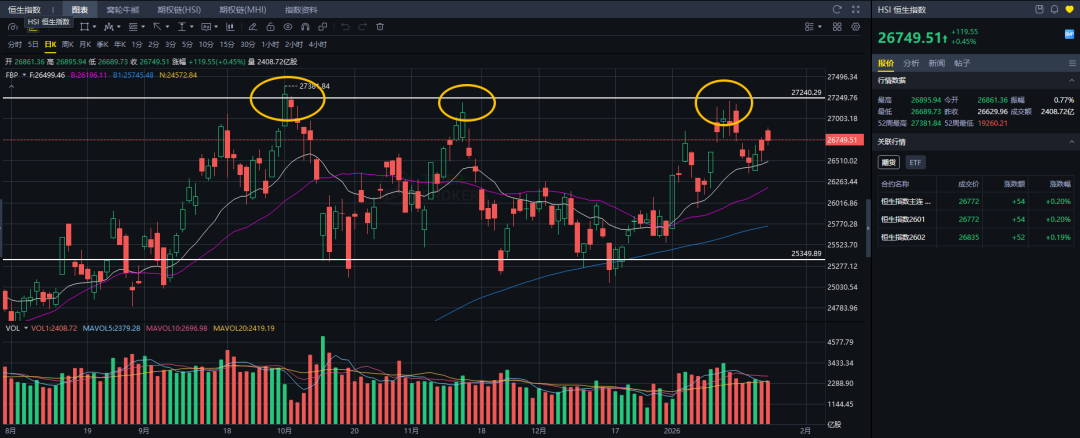Image resolution: width=1080 pixels, height=438 pixels.
Task: Collapse the 关联行情 section
Action: point(1071,141)
